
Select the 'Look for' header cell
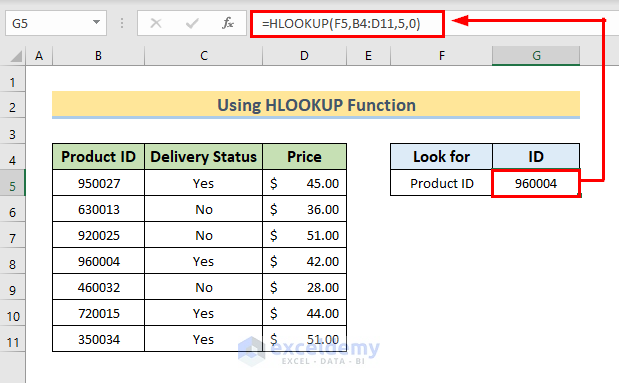pyautogui.click(x=441, y=157)
